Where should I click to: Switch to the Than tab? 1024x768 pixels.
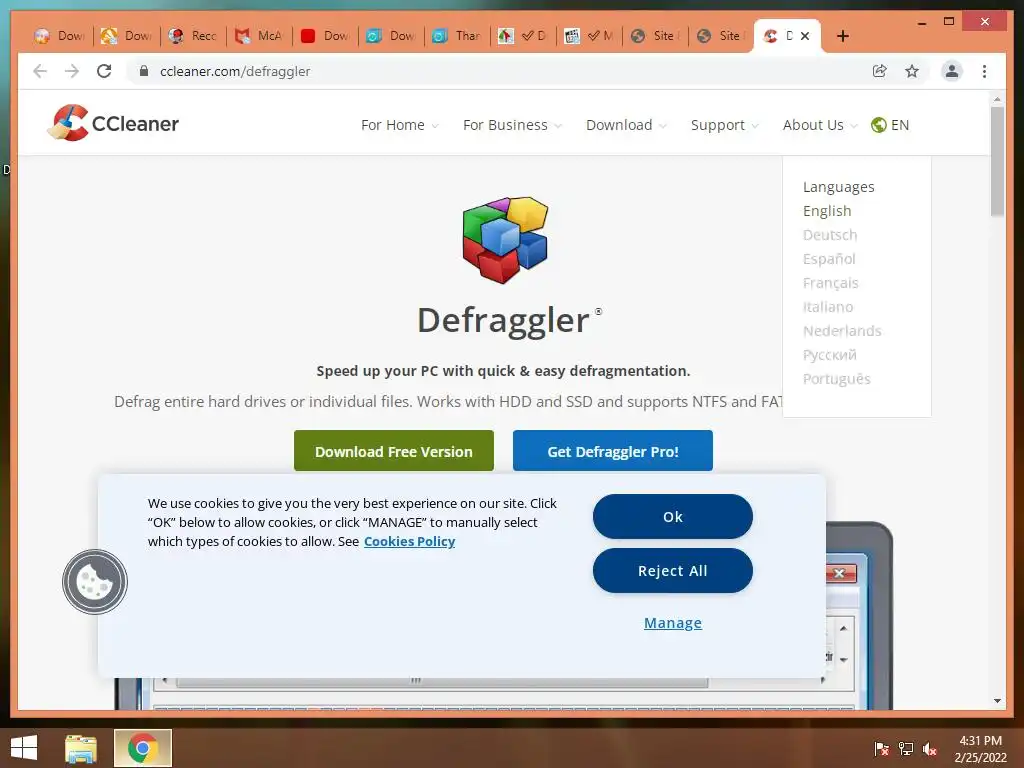point(456,36)
